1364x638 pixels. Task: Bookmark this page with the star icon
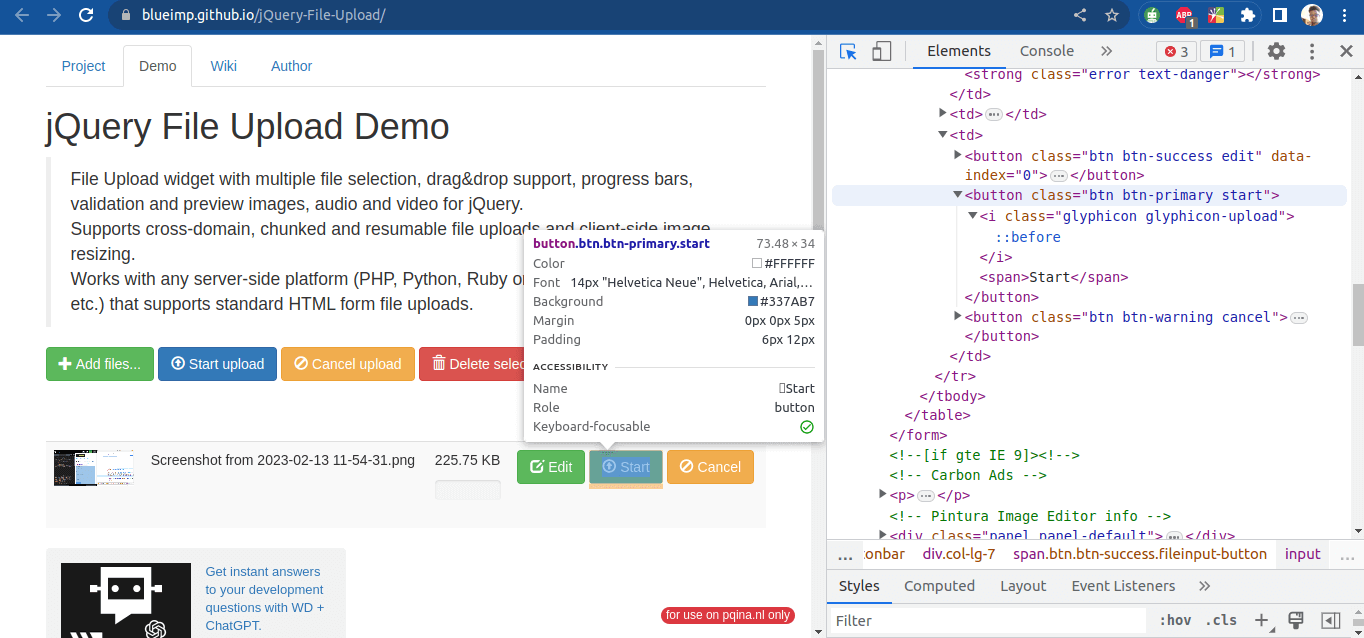click(1111, 15)
